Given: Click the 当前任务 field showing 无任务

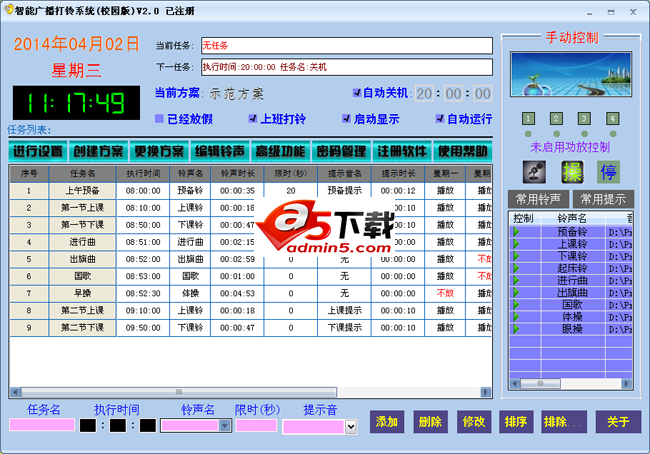Looking at the screenshot, I should tap(347, 46).
